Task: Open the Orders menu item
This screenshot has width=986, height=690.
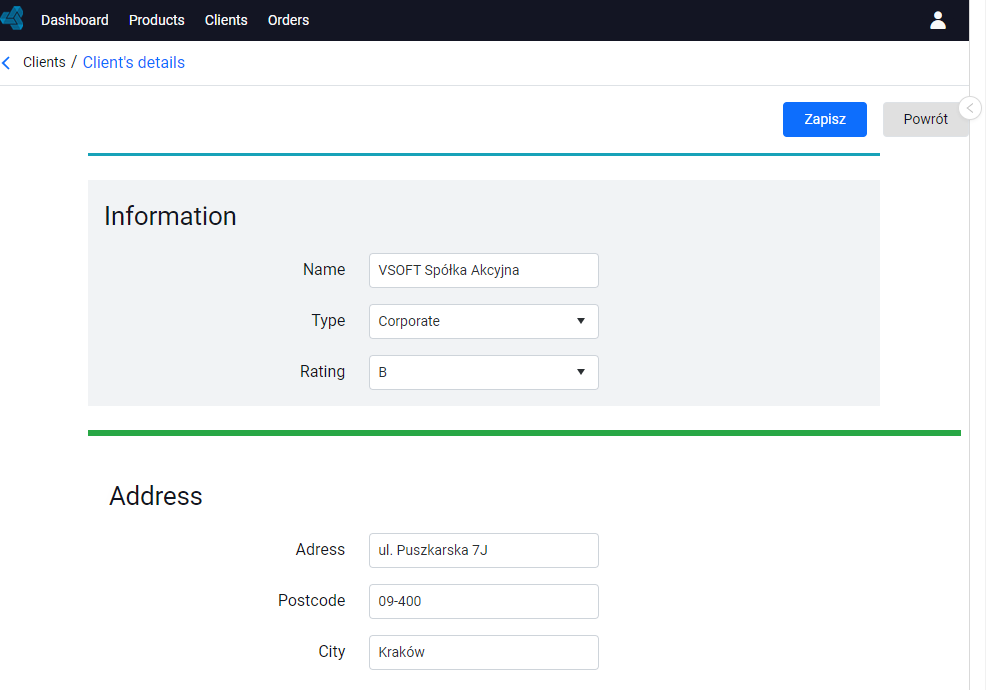Action: tap(288, 20)
